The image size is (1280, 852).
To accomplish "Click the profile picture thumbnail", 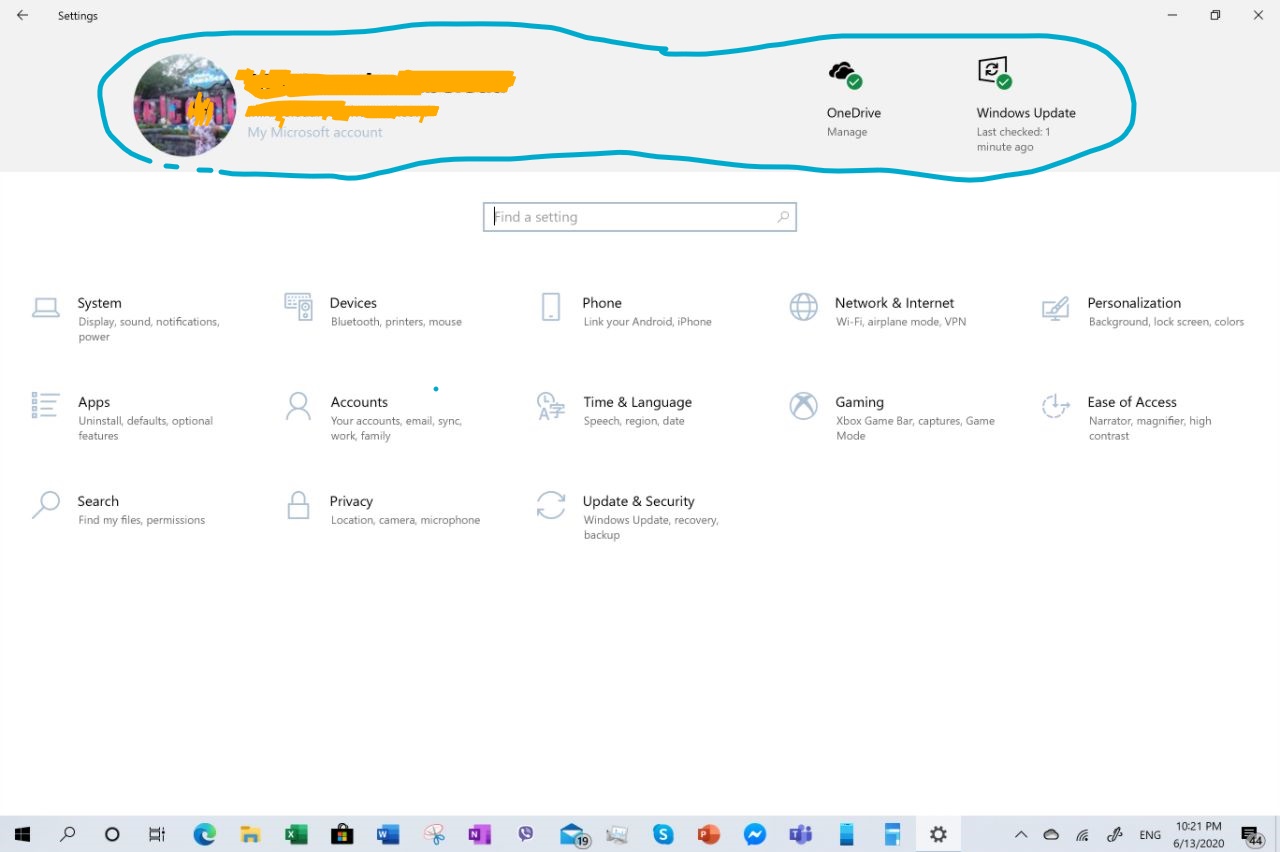I will tap(185, 105).
